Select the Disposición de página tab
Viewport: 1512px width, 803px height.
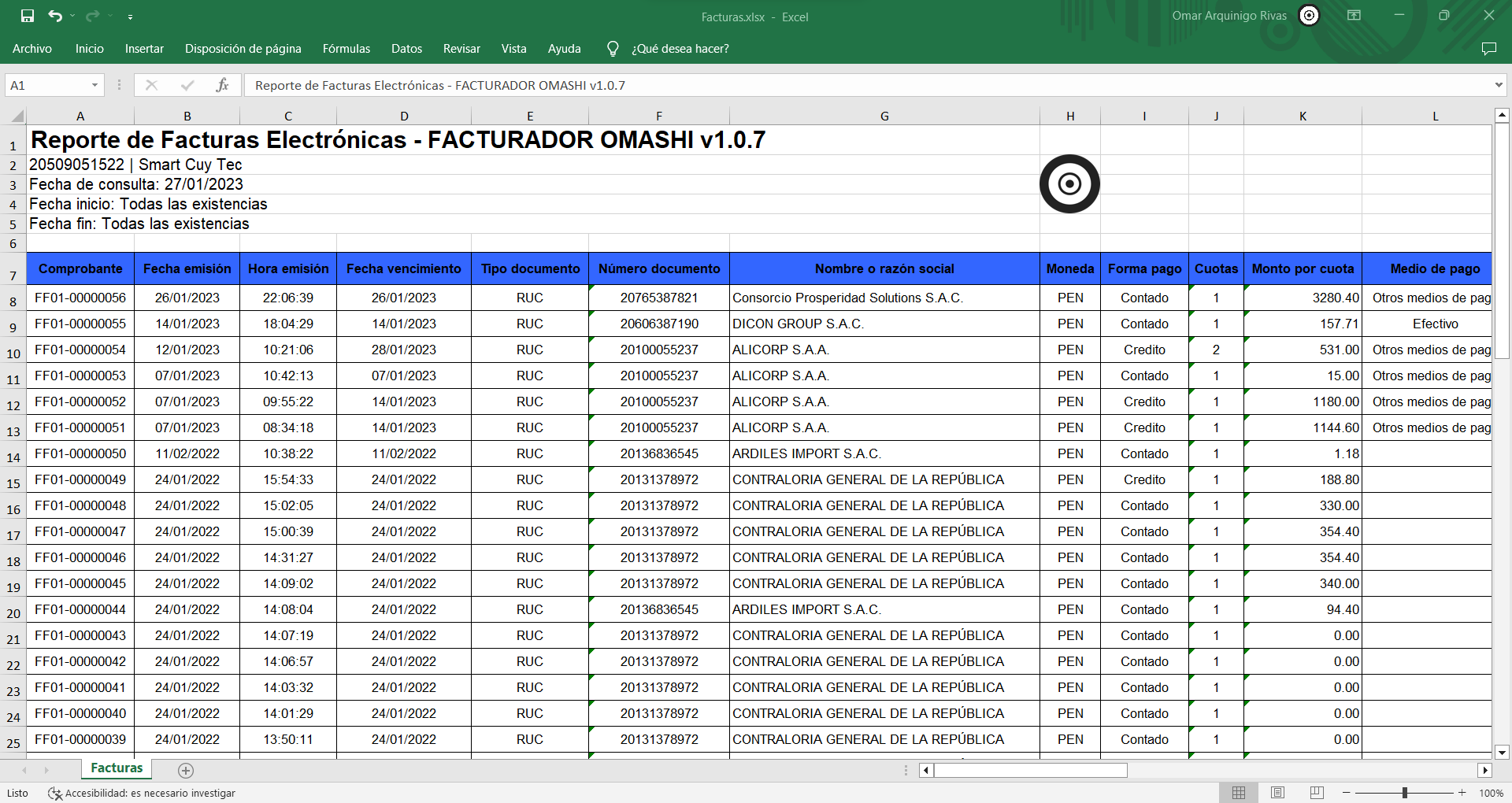[243, 49]
